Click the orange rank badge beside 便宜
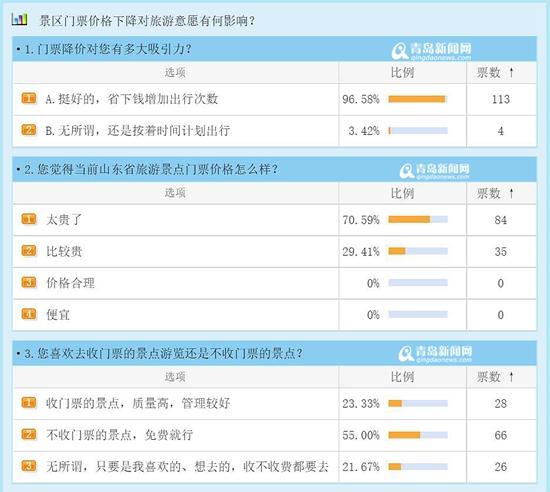 pyautogui.click(x=29, y=314)
